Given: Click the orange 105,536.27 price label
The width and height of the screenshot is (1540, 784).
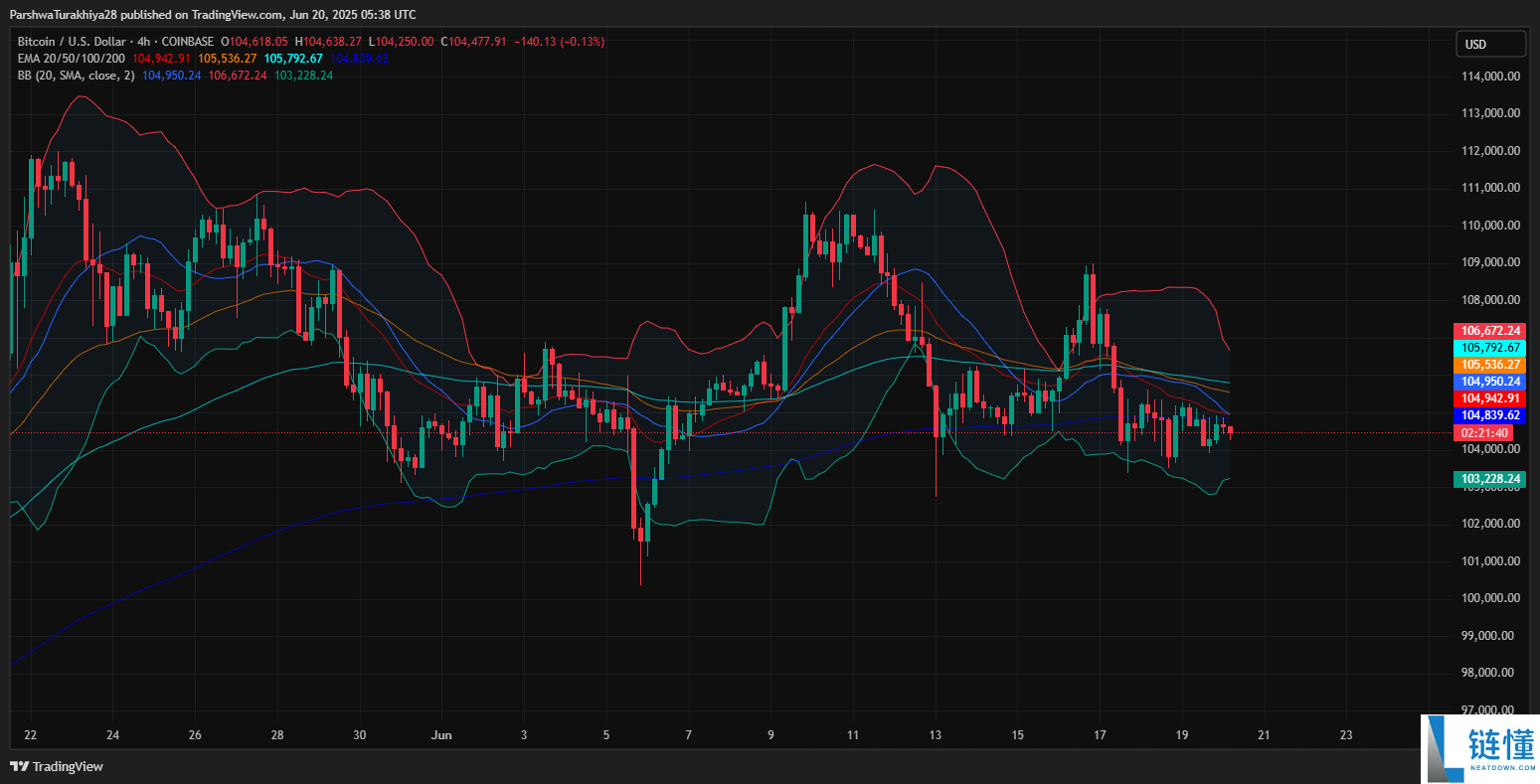Looking at the screenshot, I should pyautogui.click(x=1488, y=365).
